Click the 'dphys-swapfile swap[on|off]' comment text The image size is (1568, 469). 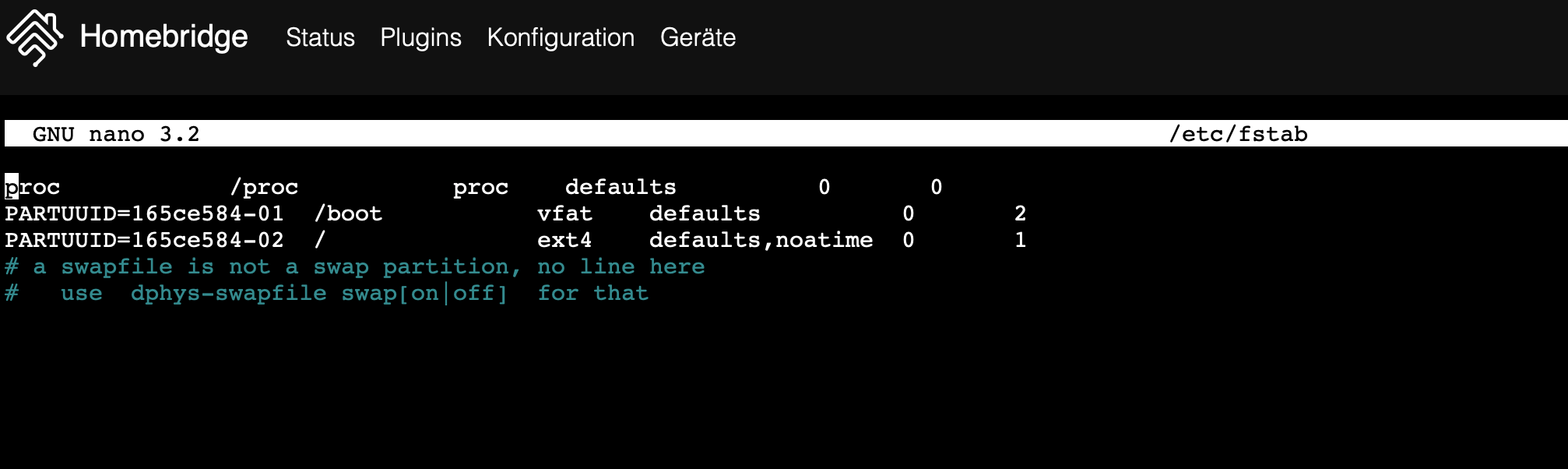319,293
